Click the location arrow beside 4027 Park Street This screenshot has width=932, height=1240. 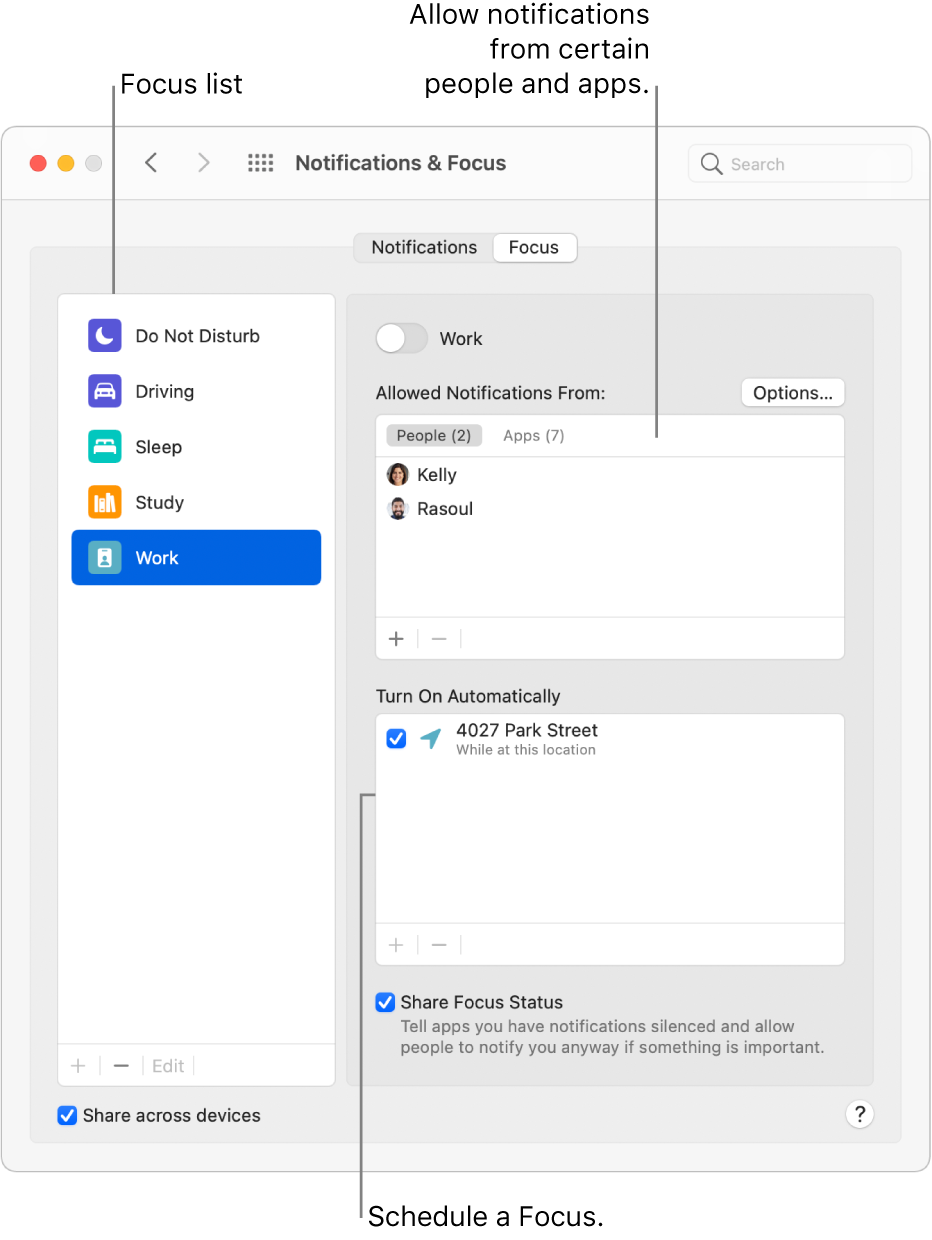[x=430, y=739]
